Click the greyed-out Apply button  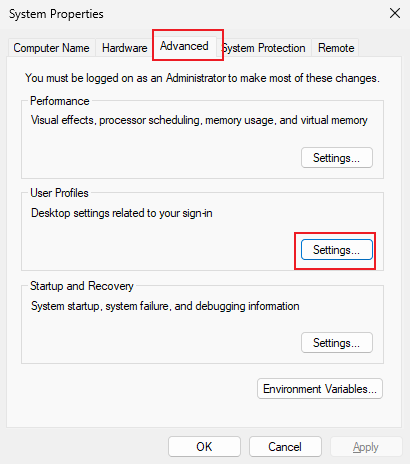click(x=366, y=447)
